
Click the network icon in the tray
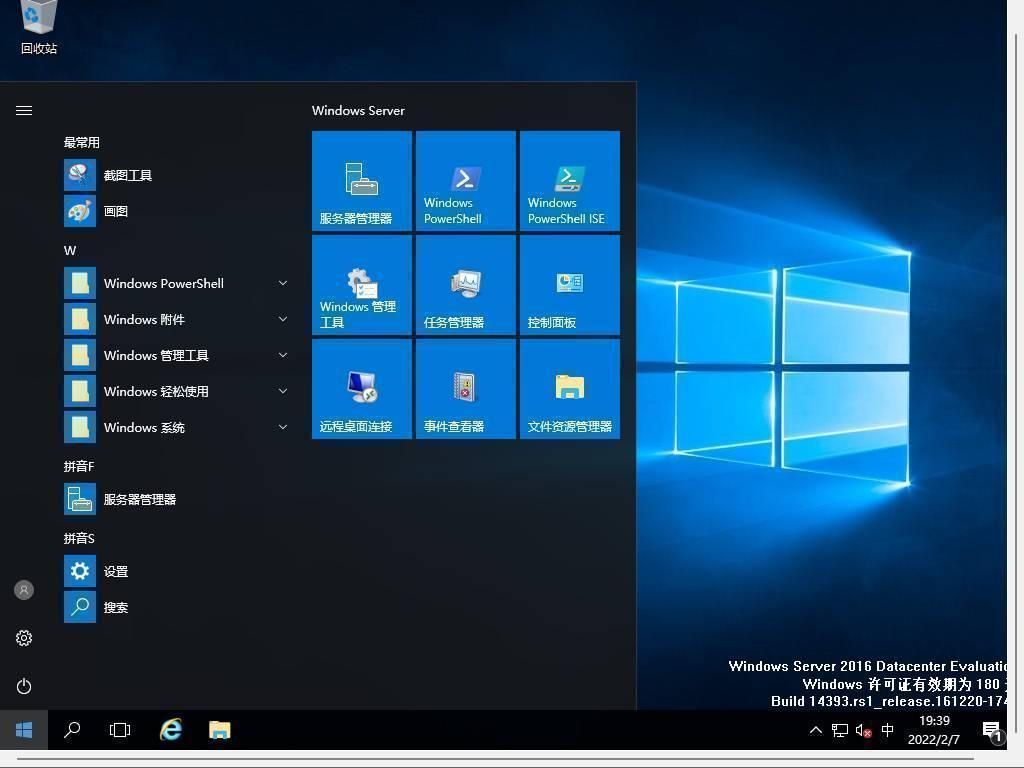click(x=840, y=730)
